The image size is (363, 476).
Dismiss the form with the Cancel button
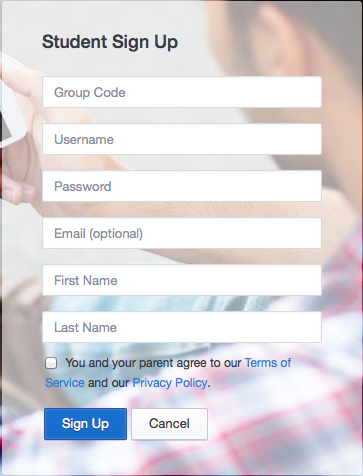[x=169, y=424]
